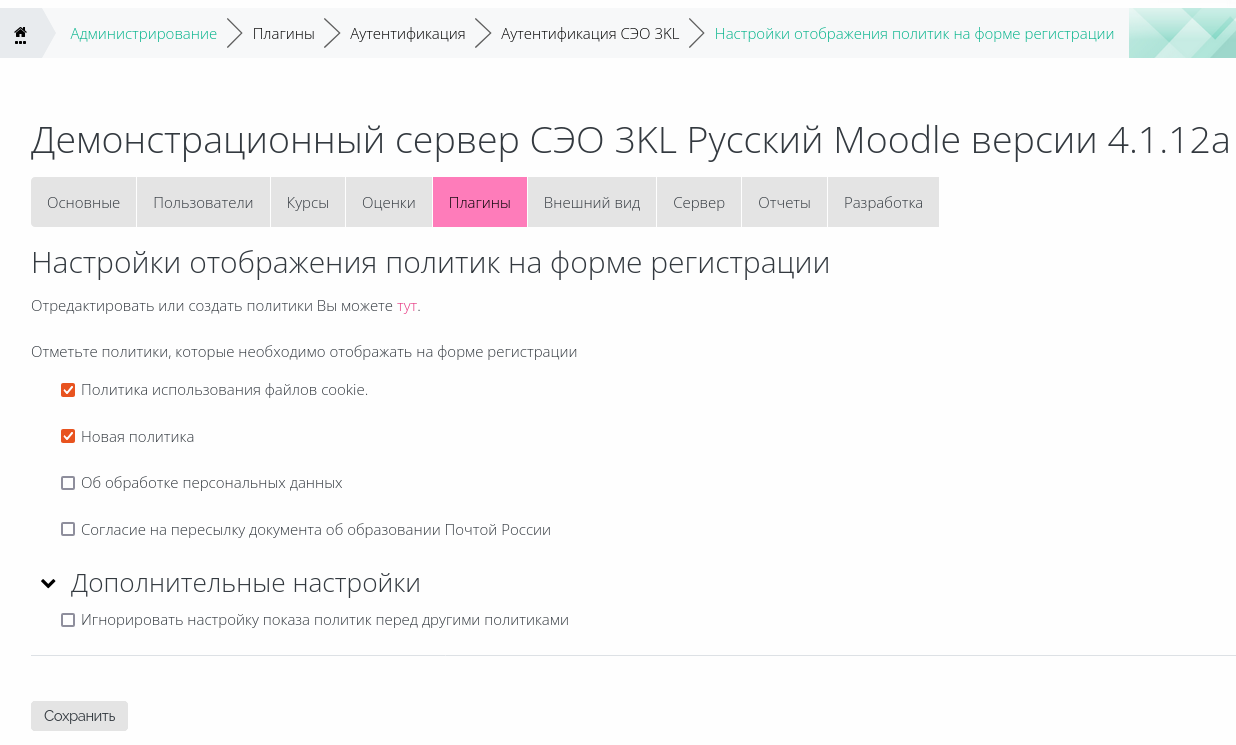Open the Курсы tab
This screenshot has height=745, width=1236.
click(308, 202)
